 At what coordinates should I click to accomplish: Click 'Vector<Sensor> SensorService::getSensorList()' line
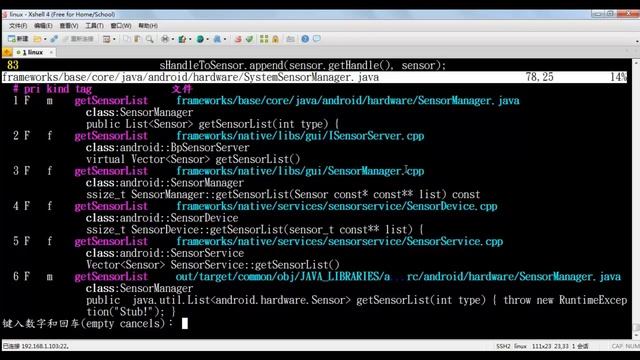coord(213,264)
